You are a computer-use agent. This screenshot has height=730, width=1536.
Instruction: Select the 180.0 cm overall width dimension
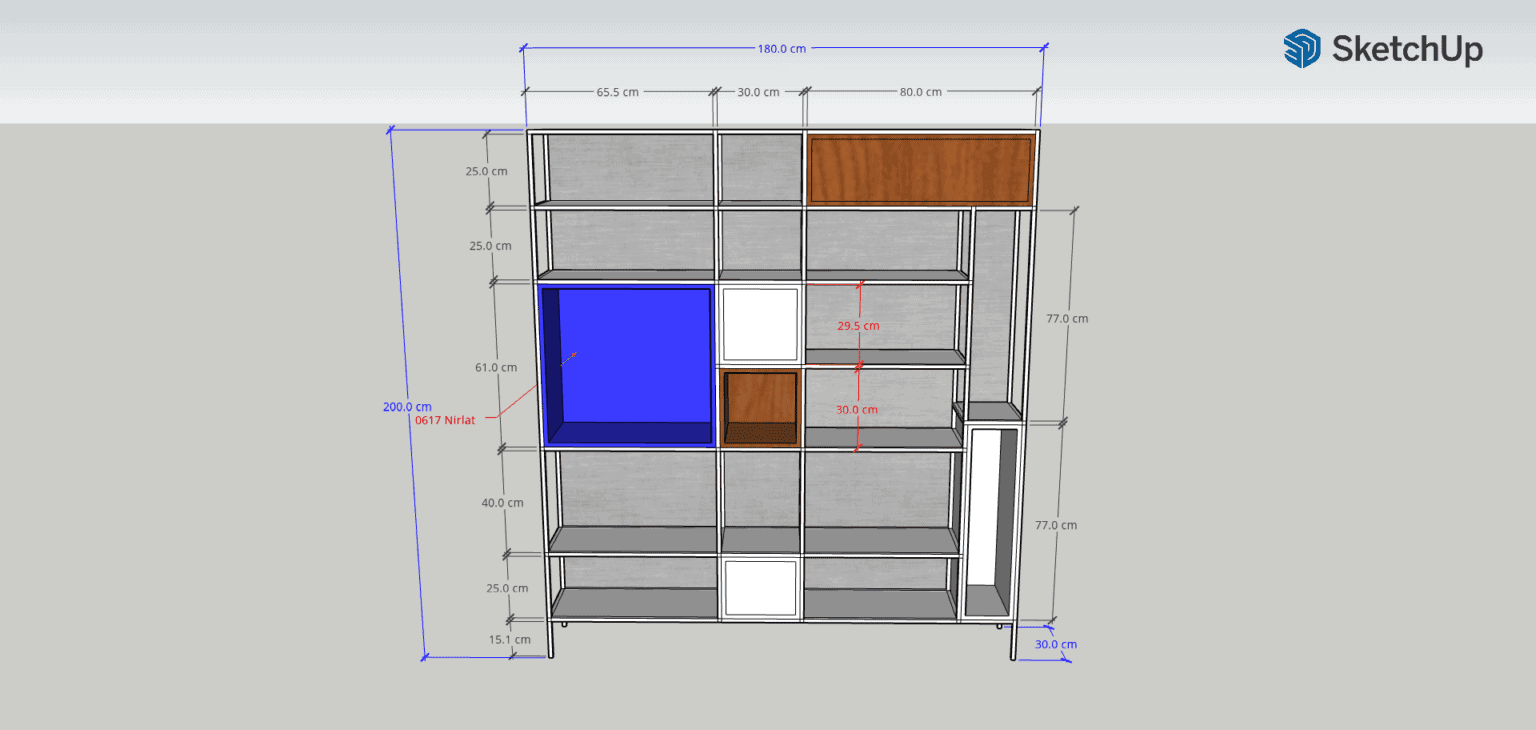tap(781, 47)
